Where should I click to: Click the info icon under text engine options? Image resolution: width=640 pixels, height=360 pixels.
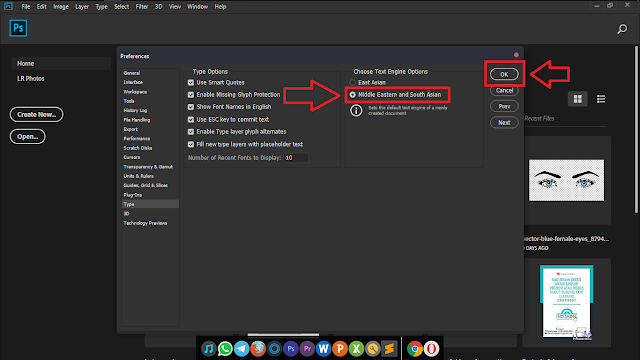point(356,111)
